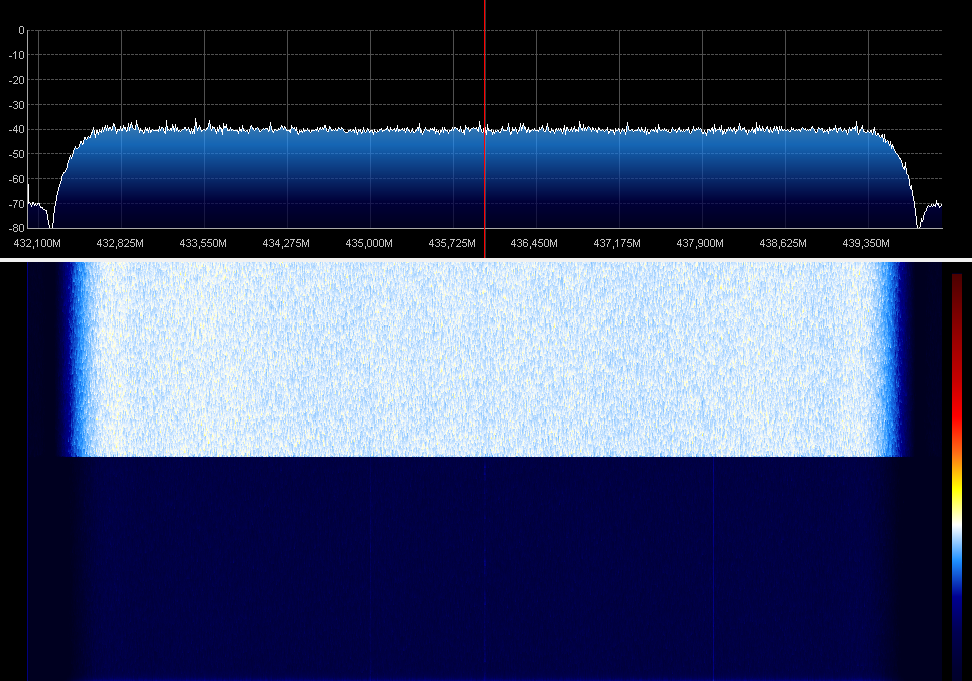
Task: Click the -80 dB scale label
Action: pyautogui.click(x=17, y=229)
